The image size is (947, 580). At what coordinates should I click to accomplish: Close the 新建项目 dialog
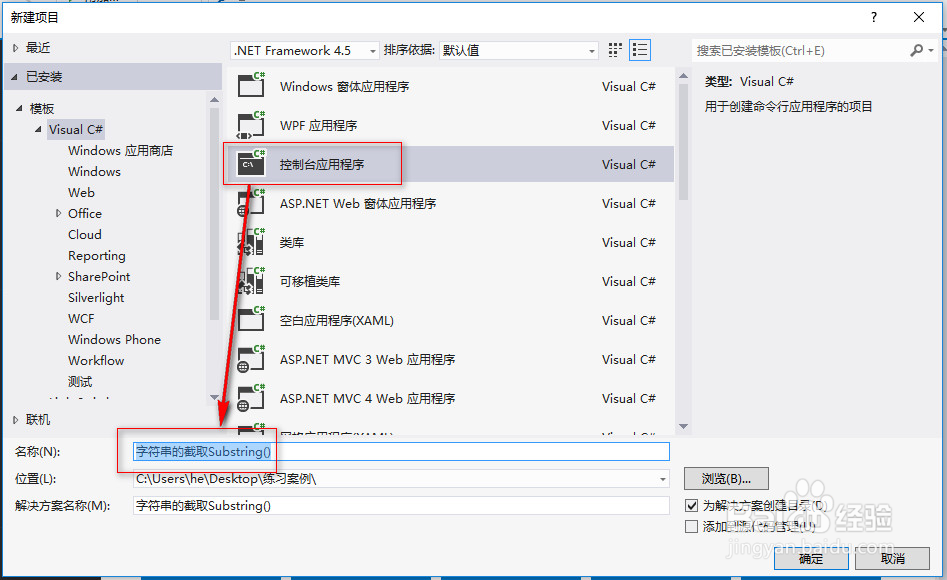(919, 17)
